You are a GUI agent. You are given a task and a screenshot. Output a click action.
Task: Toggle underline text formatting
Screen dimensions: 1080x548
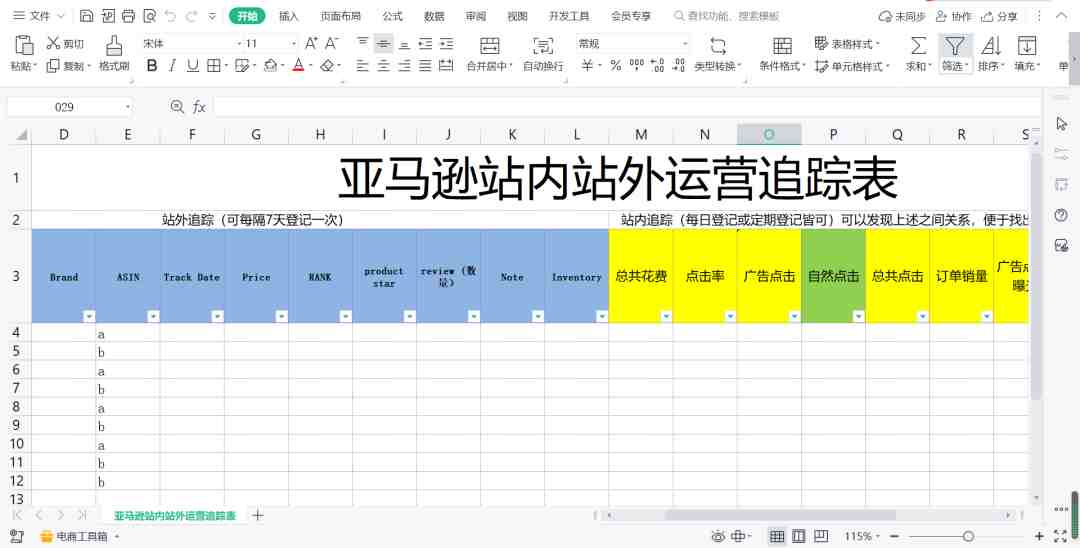[193, 65]
